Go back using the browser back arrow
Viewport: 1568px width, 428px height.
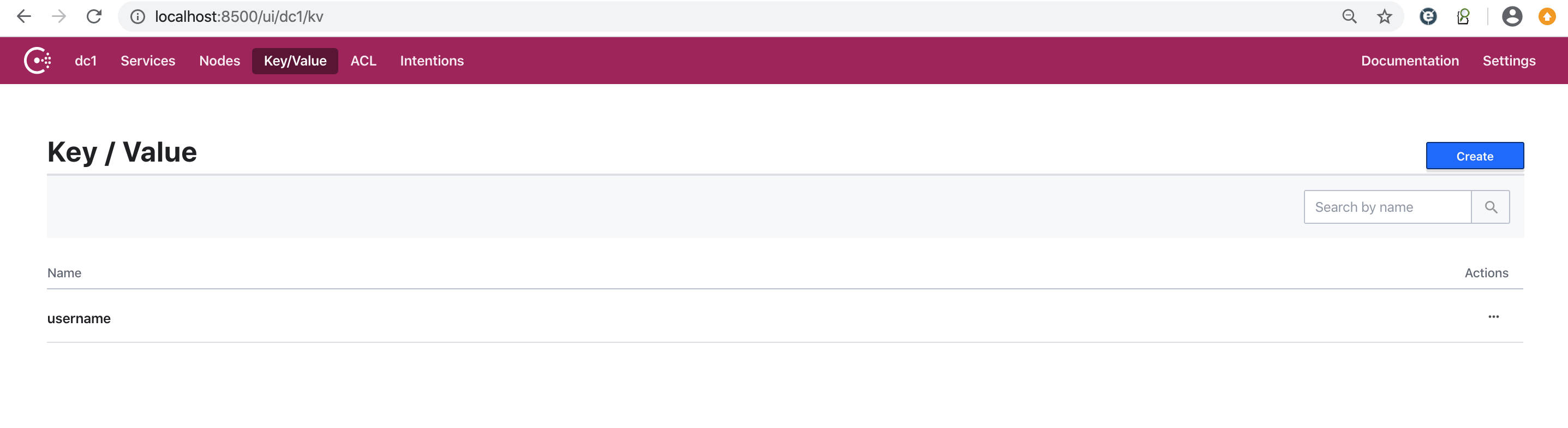point(23,16)
